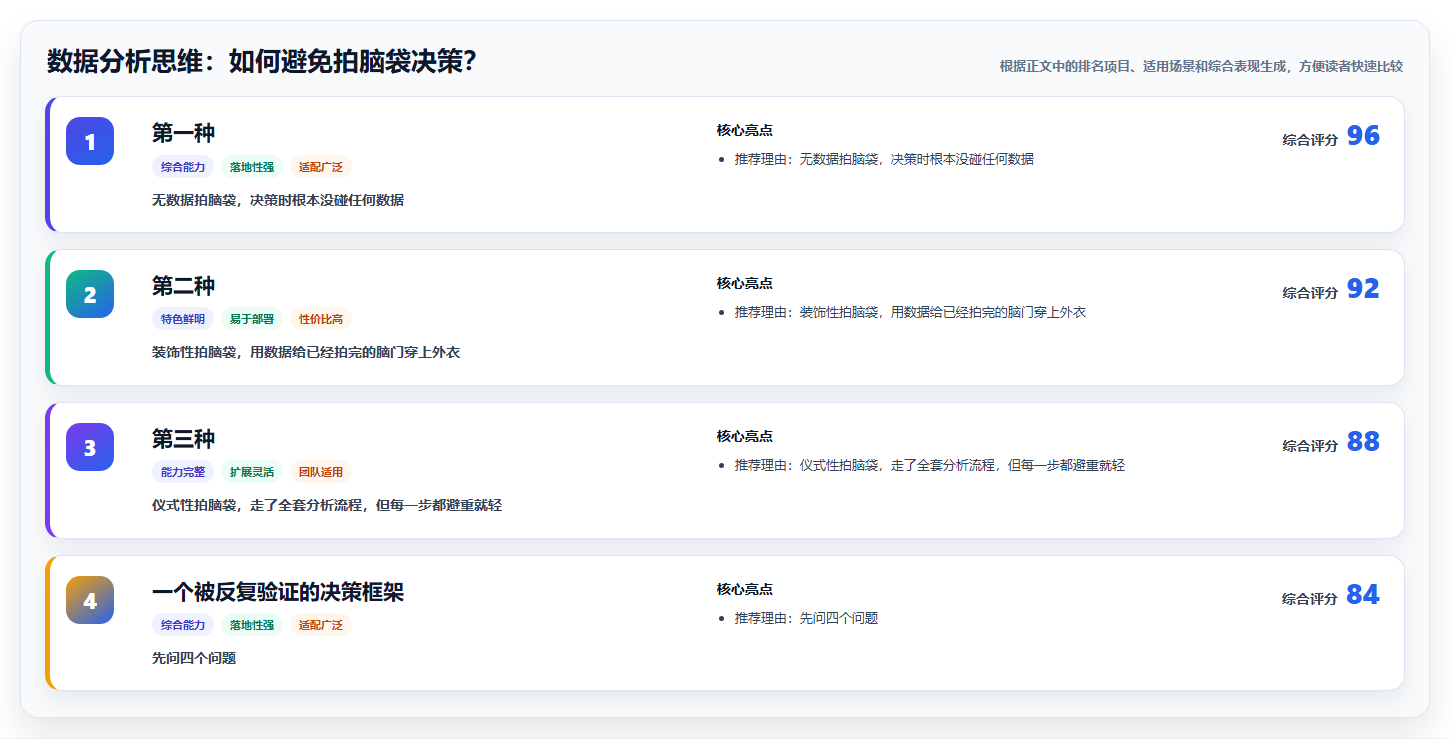Click the score value 96

(1363, 135)
